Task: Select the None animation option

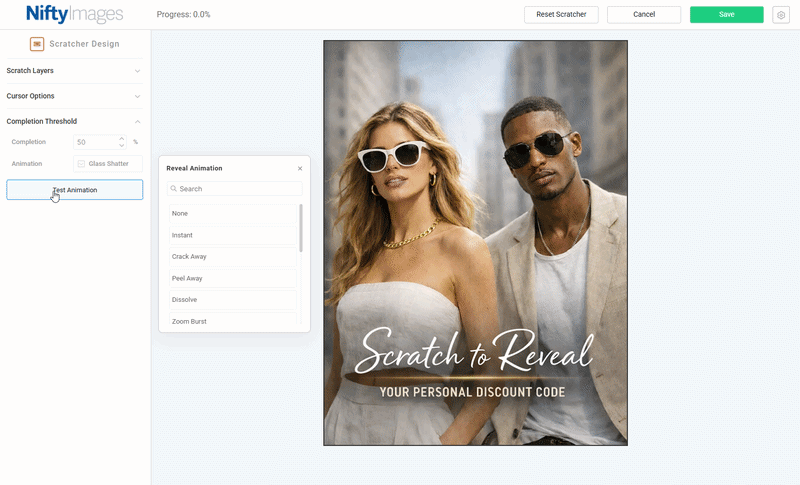Action: pyautogui.click(x=232, y=213)
